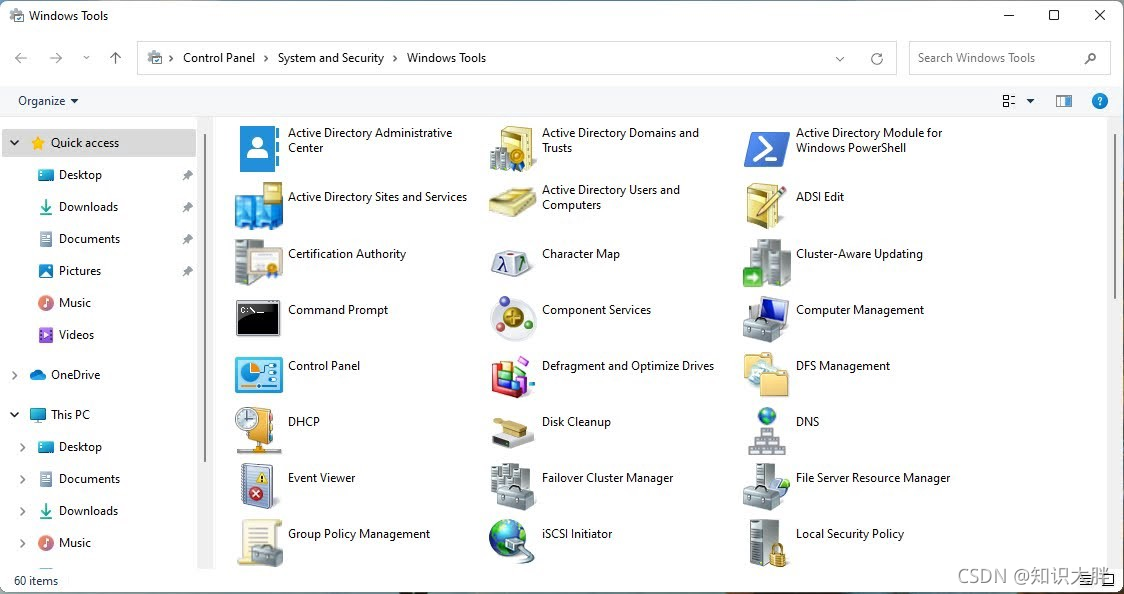
Task: Click the navigation pane scrollbar
Action: click(x=205, y=297)
